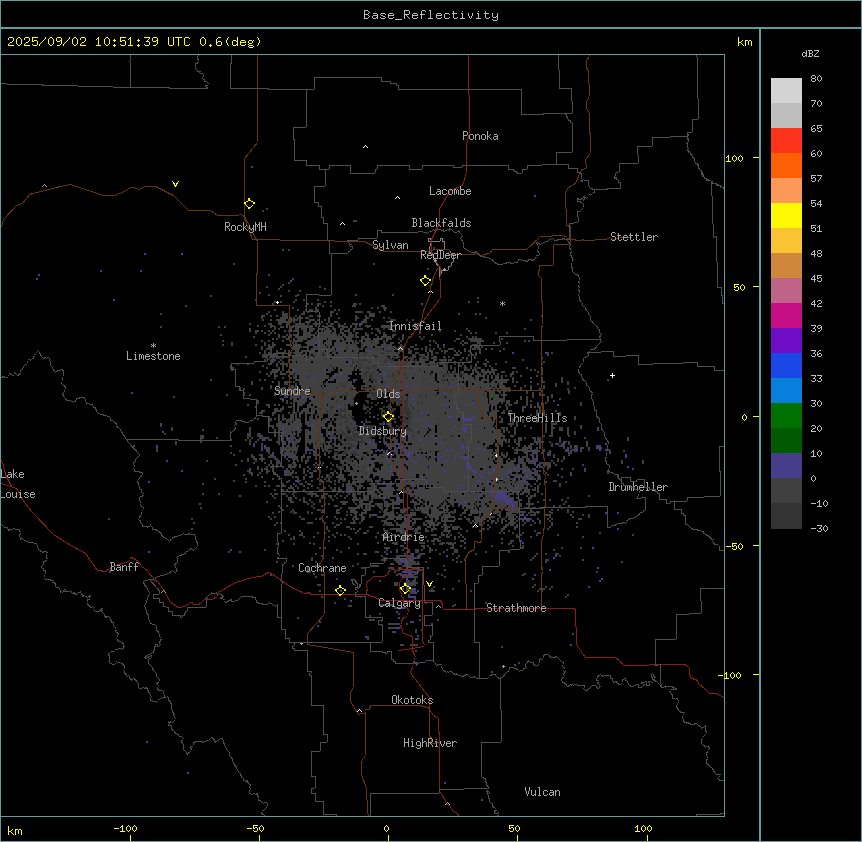Click the dBZ legend heading

click(x=810, y=53)
